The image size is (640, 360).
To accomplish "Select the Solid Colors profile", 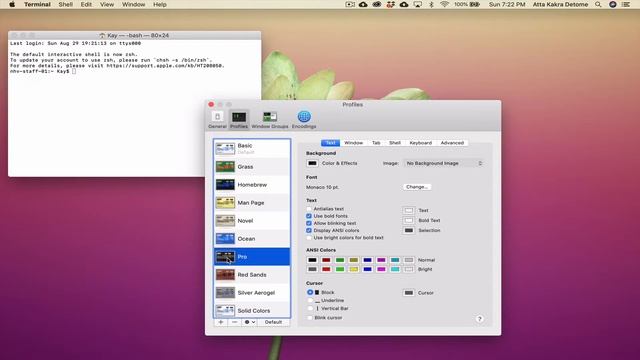I will 252,310.
